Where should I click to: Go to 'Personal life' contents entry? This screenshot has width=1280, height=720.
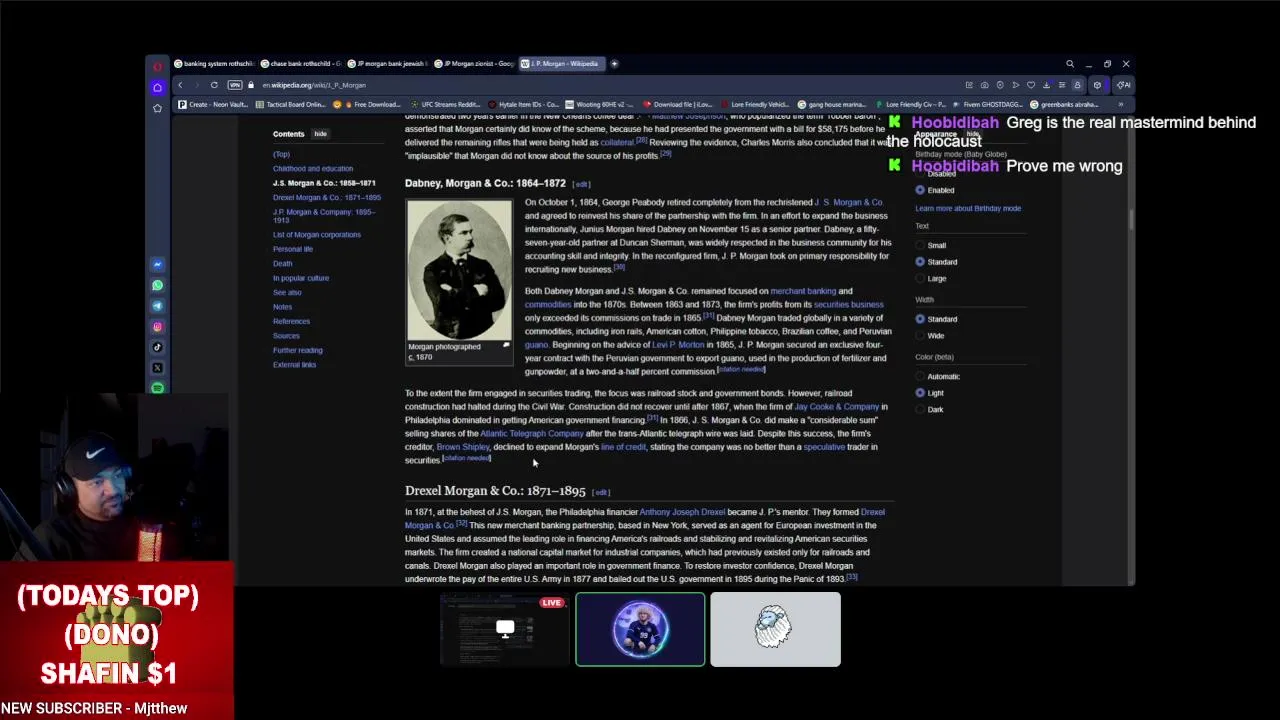coord(293,249)
